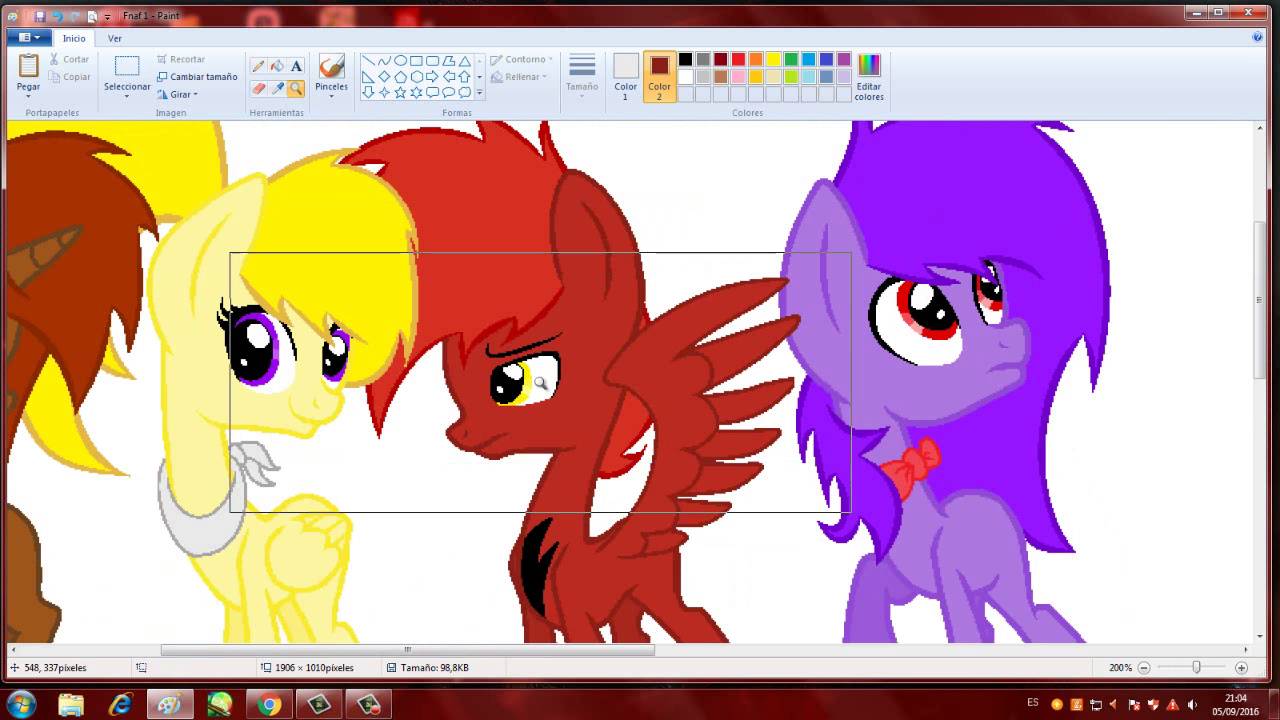Select the Pencil tool
The width and height of the screenshot is (1280, 720).
(x=258, y=66)
